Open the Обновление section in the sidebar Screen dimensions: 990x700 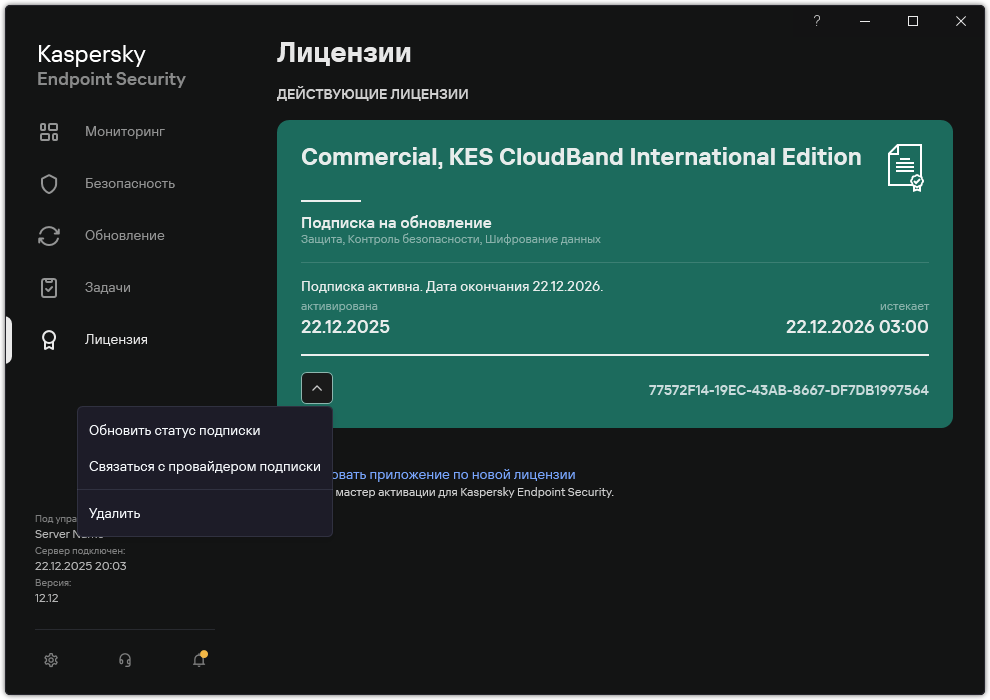coord(125,235)
